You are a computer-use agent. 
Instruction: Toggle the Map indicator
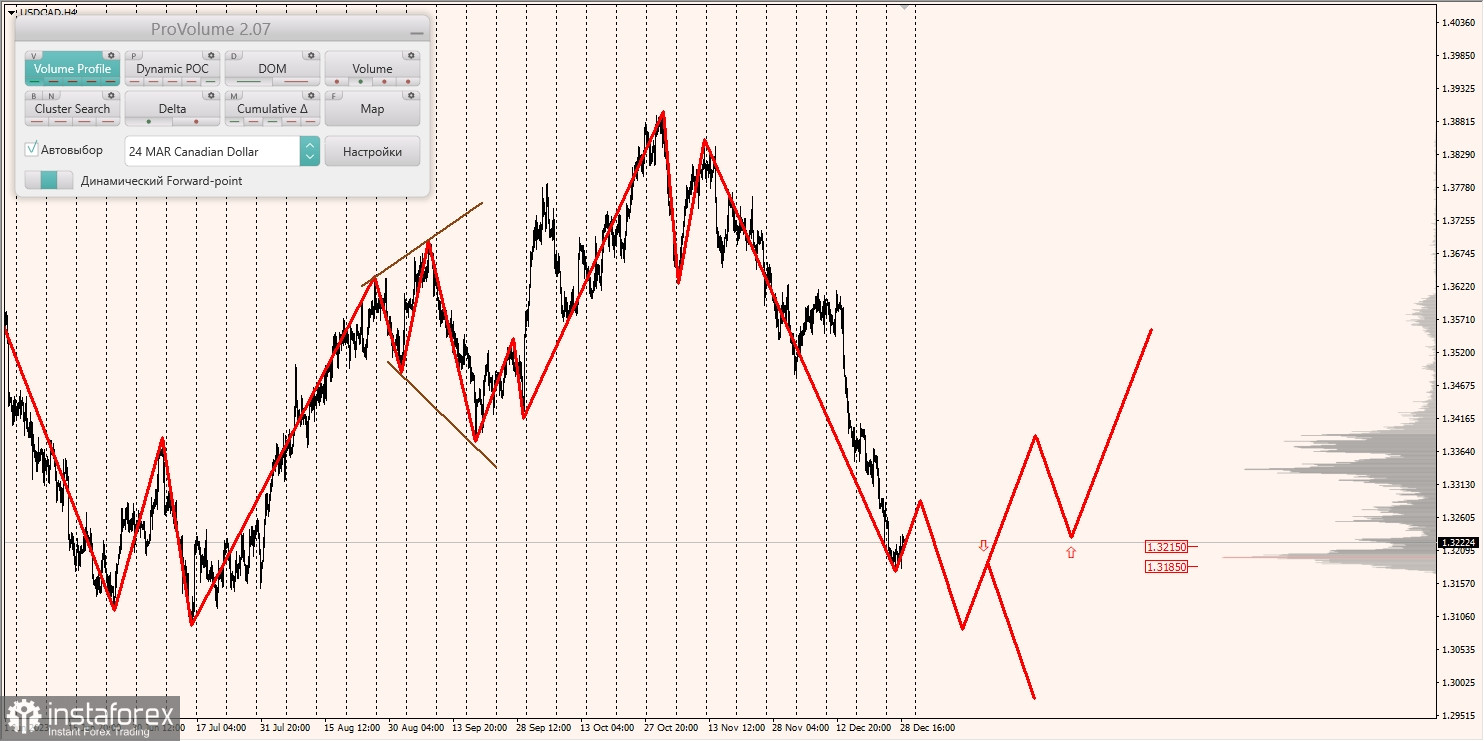[x=372, y=108]
